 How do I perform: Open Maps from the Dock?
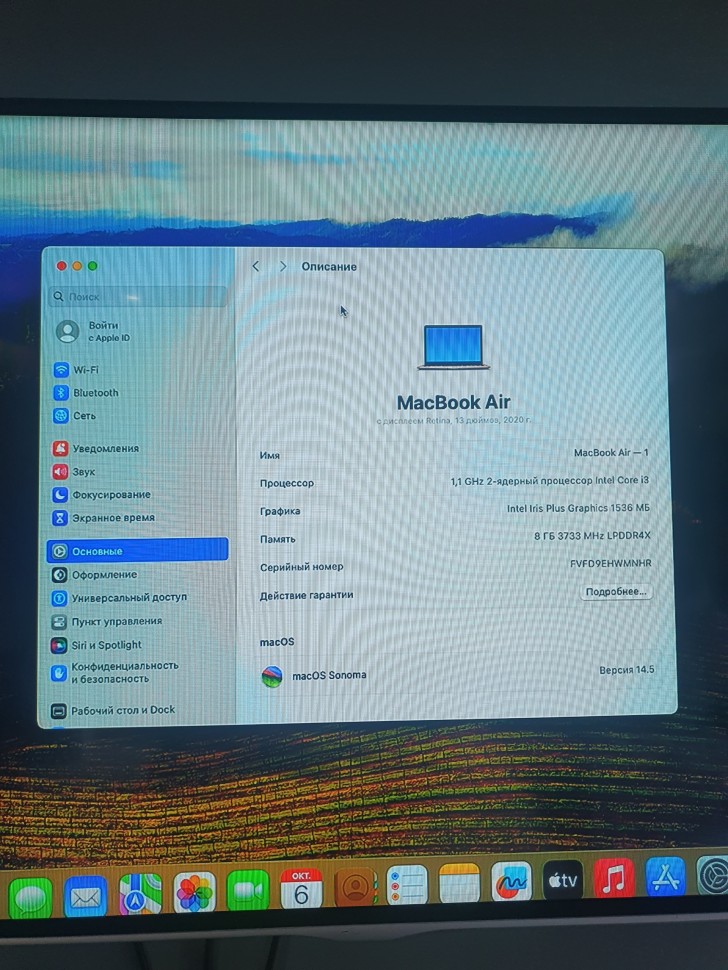click(140, 895)
